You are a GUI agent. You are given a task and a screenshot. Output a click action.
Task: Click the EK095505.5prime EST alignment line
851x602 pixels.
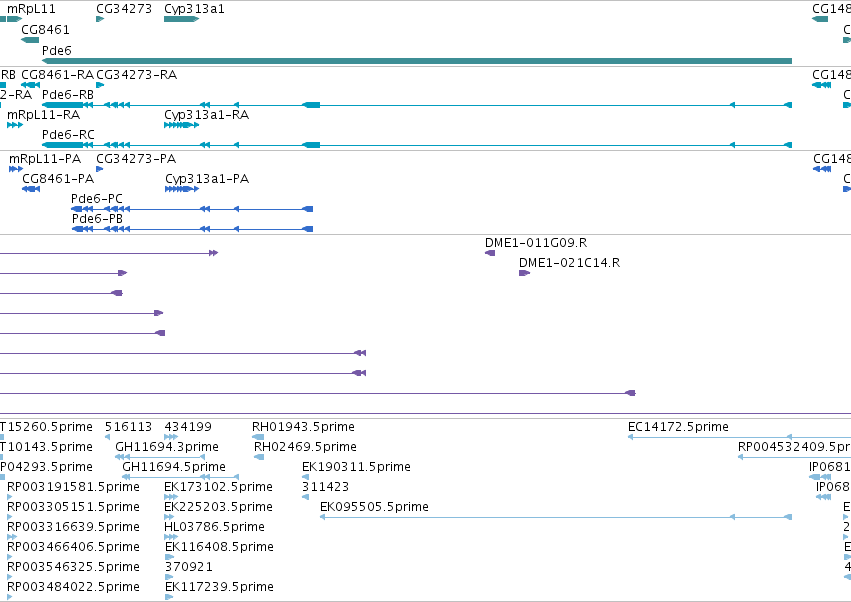(556, 517)
